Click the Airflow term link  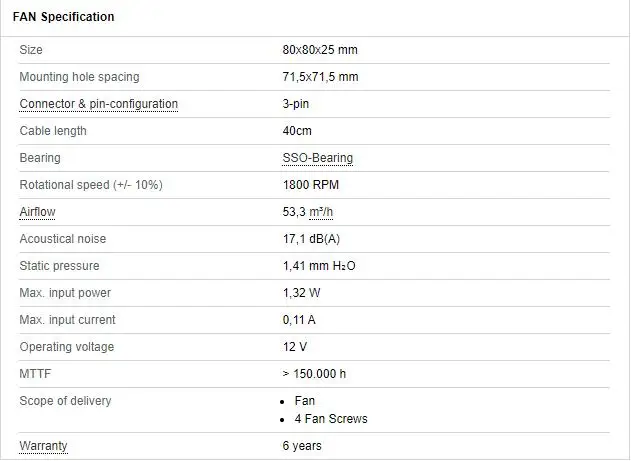point(39,212)
